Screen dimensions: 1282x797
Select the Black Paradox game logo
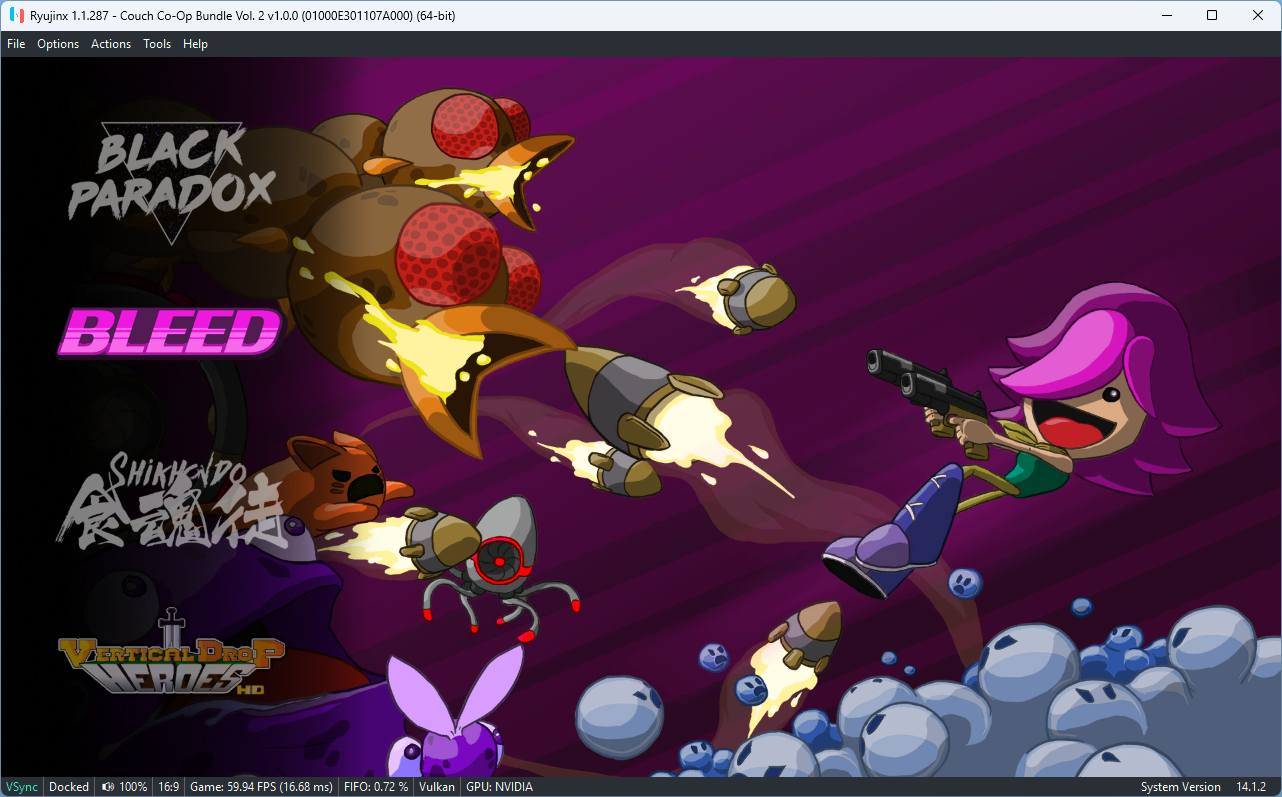click(172, 182)
